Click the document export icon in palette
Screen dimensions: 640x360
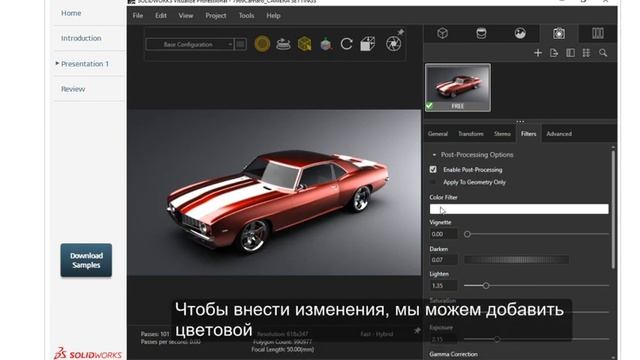point(554,53)
